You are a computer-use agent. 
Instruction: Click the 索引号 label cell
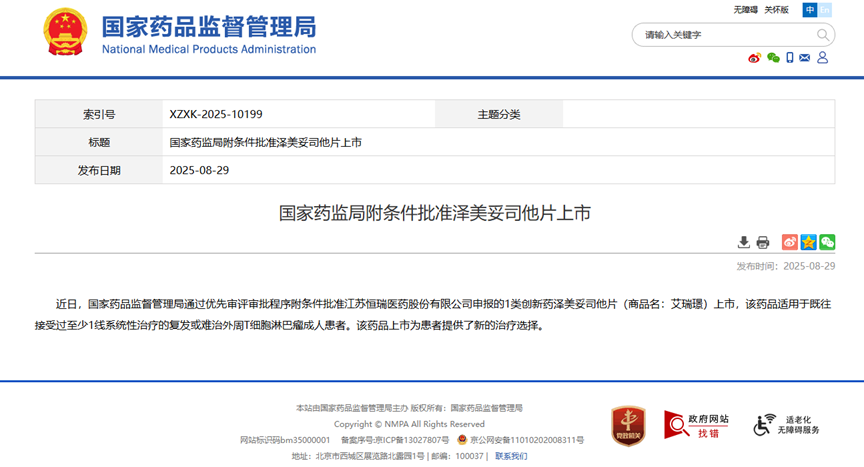[x=99, y=114]
